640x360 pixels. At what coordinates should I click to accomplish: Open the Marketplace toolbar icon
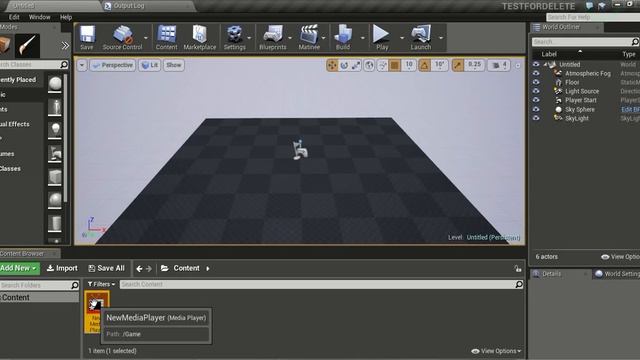(200, 38)
